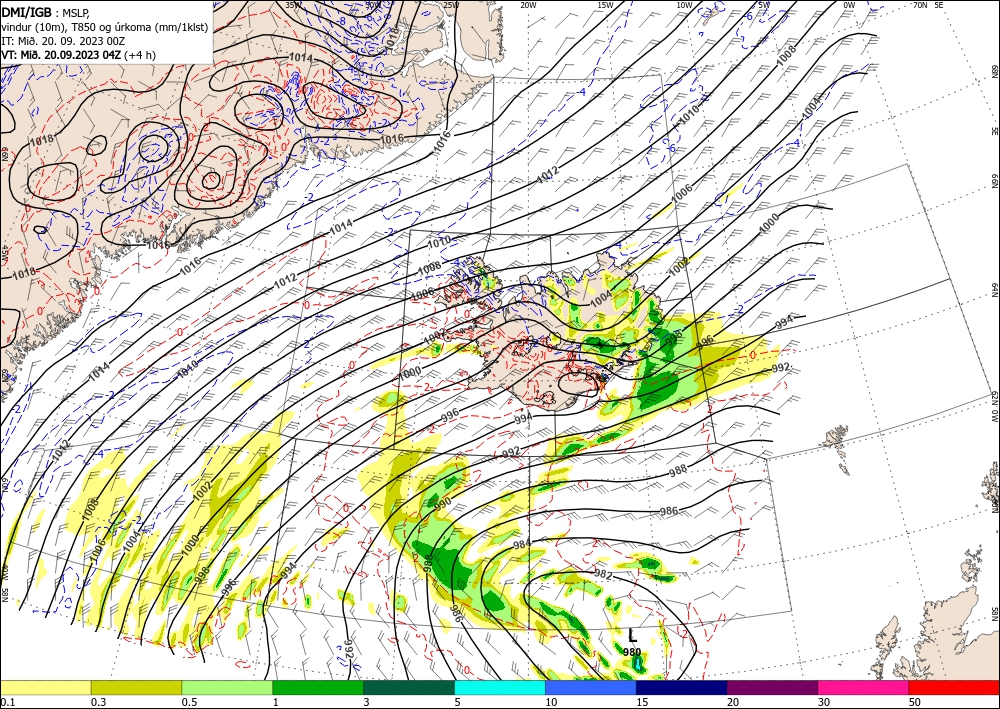Viewport: 1000px width, 709px height.
Task: Click the yellow 0.1–0.3 legend color band
Action: (45, 687)
